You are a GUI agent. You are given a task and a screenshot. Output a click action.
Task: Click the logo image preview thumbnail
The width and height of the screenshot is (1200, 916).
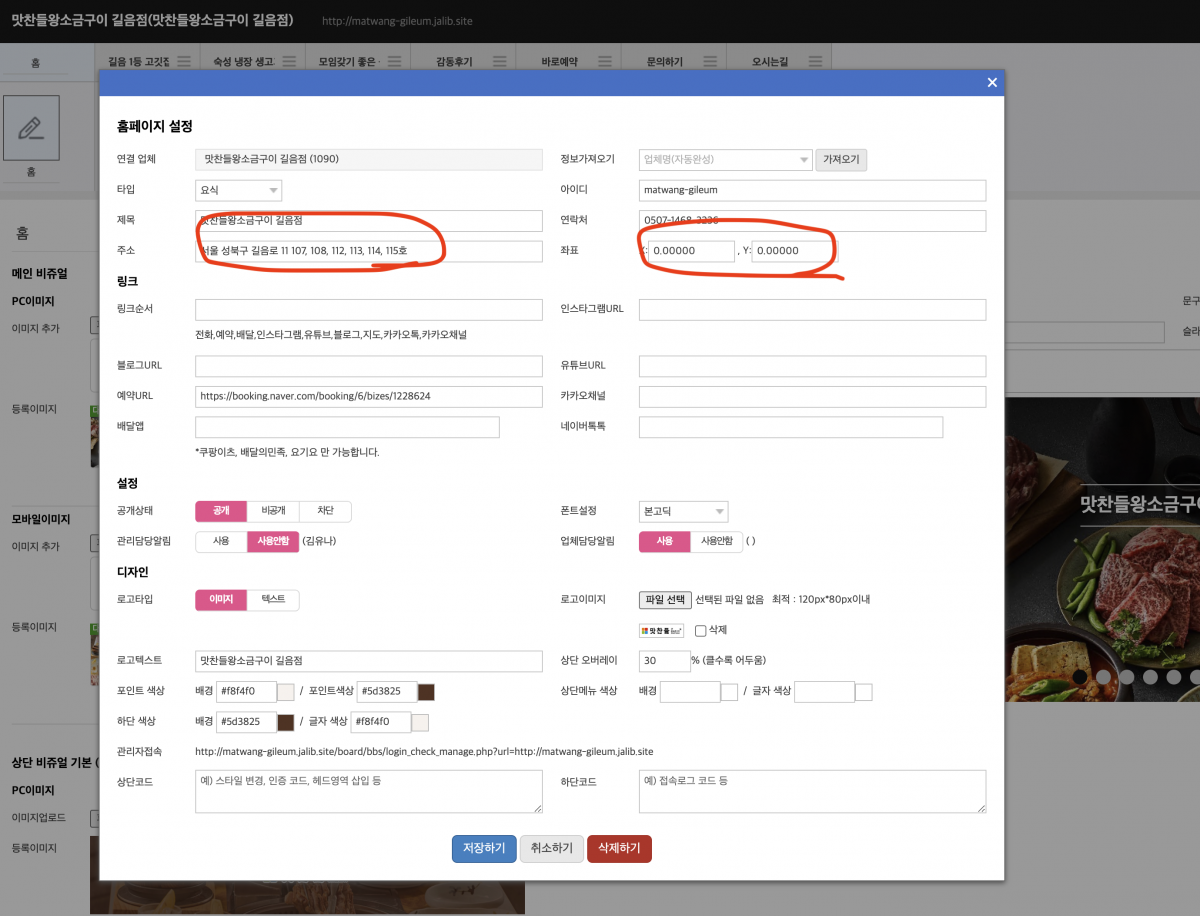point(661,631)
